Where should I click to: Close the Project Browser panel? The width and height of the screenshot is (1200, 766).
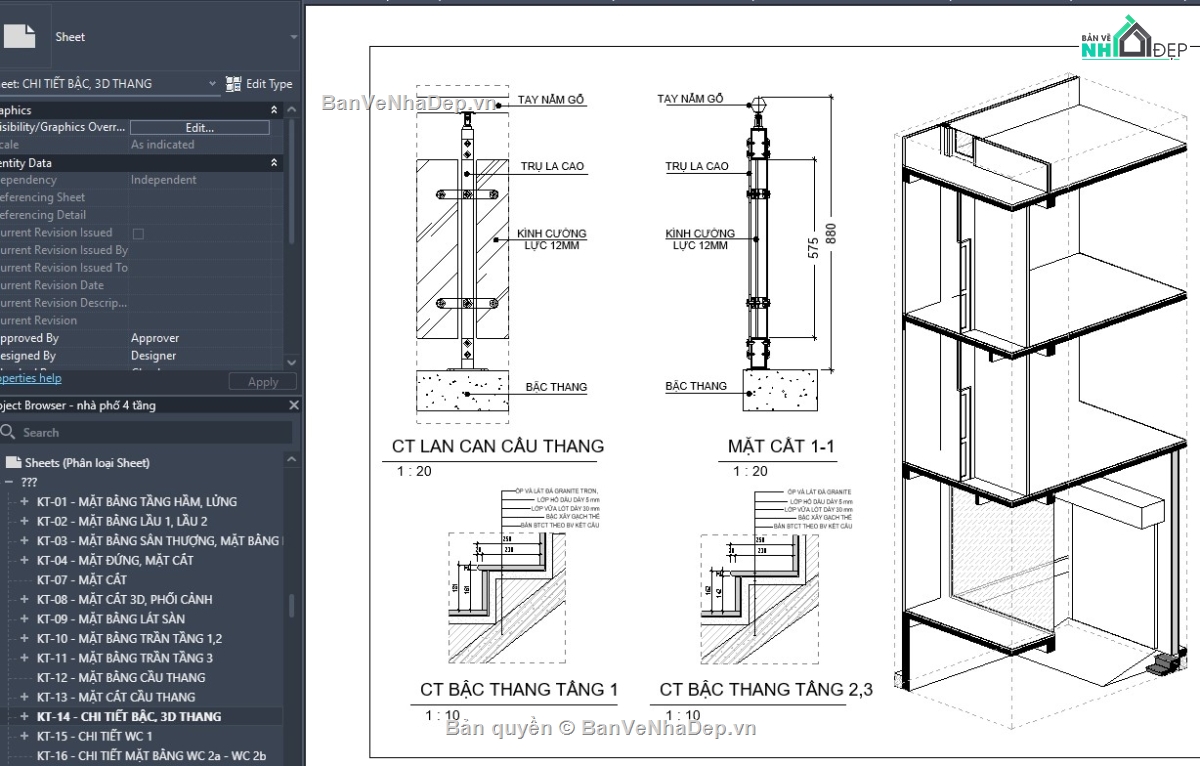point(294,405)
